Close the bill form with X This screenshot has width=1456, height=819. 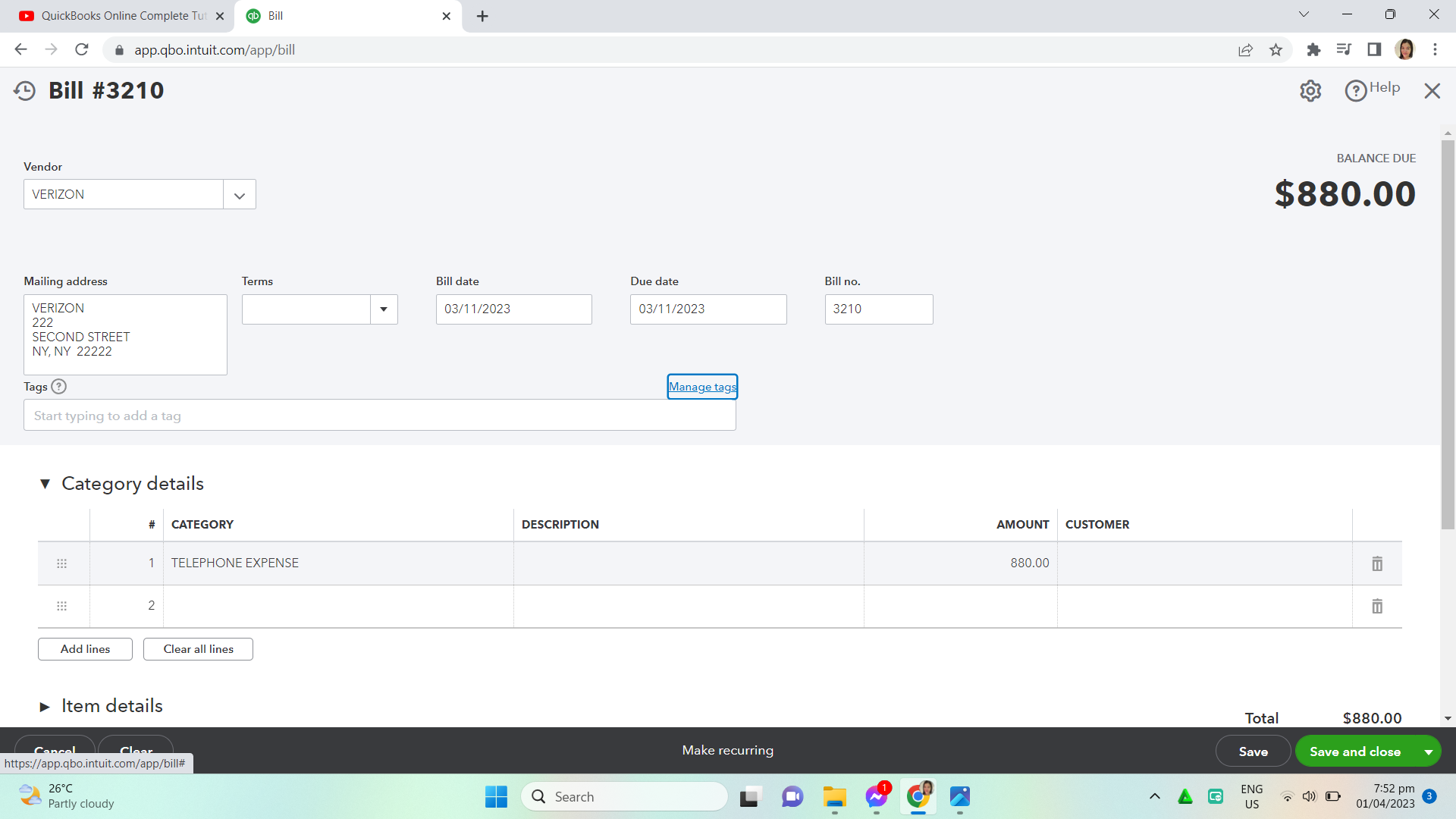(1432, 91)
